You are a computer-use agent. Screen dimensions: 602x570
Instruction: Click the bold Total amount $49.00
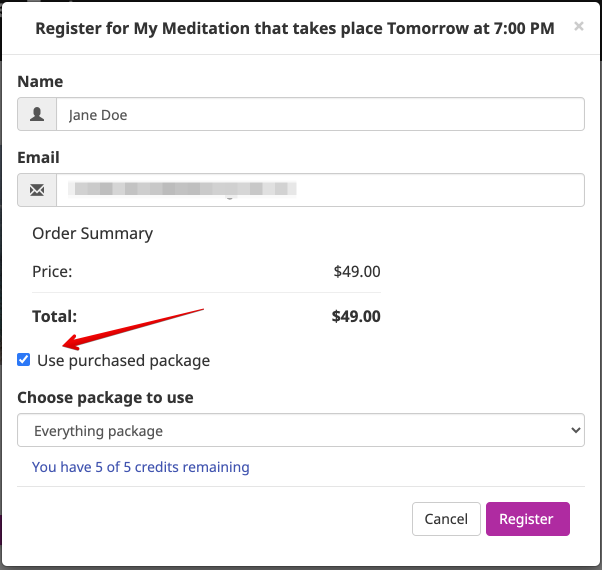click(356, 317)
